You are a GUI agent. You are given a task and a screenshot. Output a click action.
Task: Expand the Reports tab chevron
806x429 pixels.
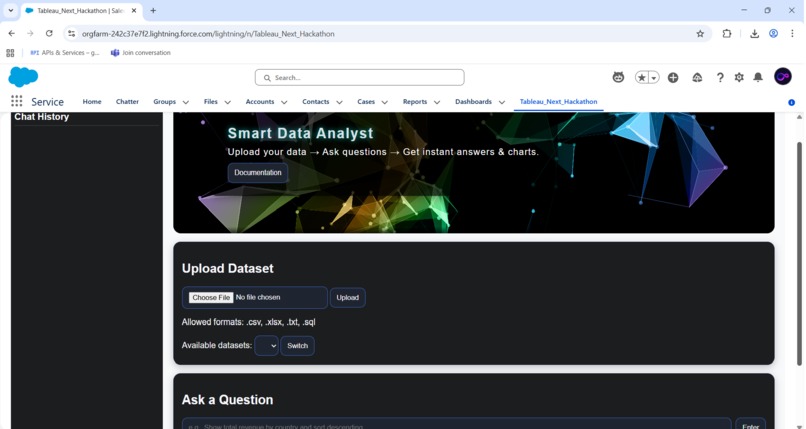pyautogui.click(x=437, y=102)
